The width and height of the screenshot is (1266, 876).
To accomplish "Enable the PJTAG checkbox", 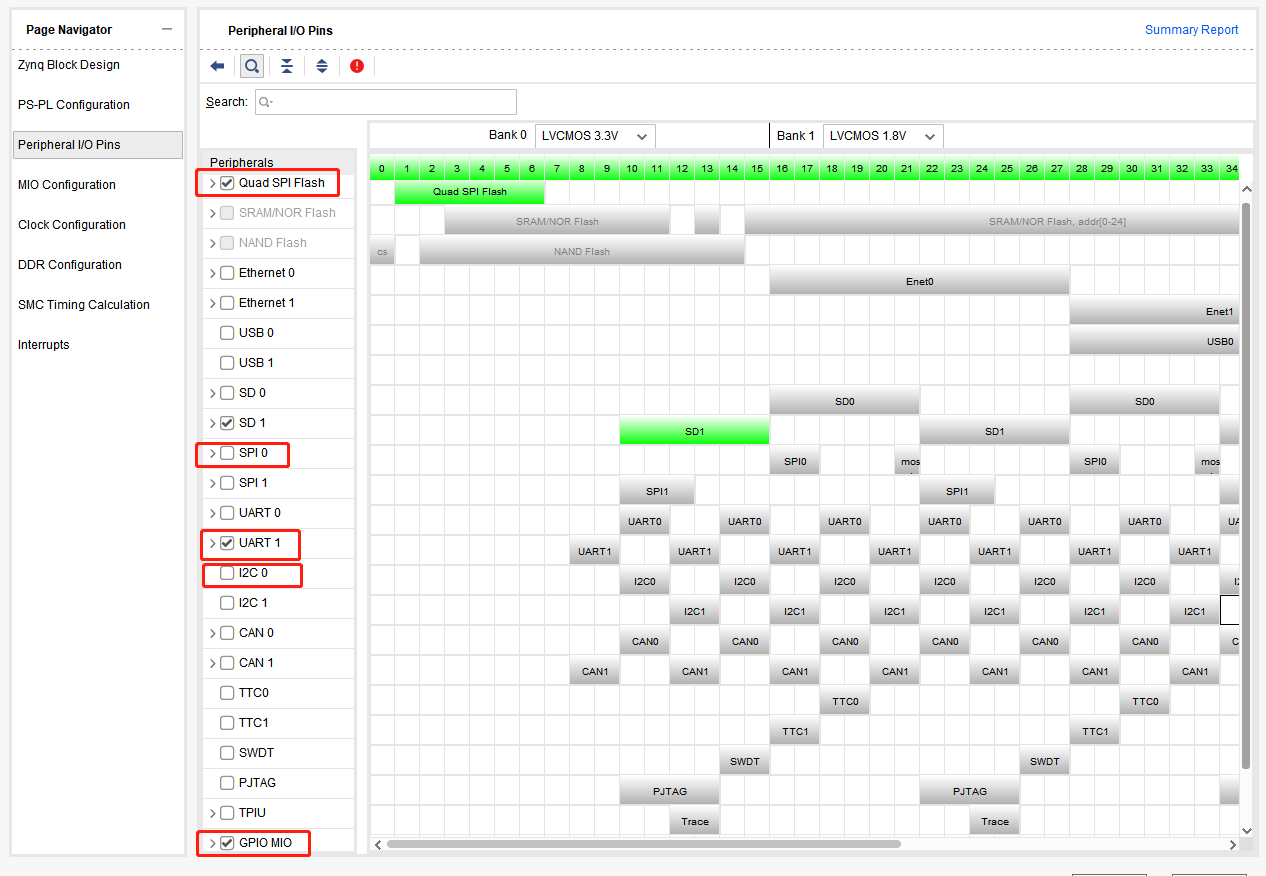I will tap(227, 783).
